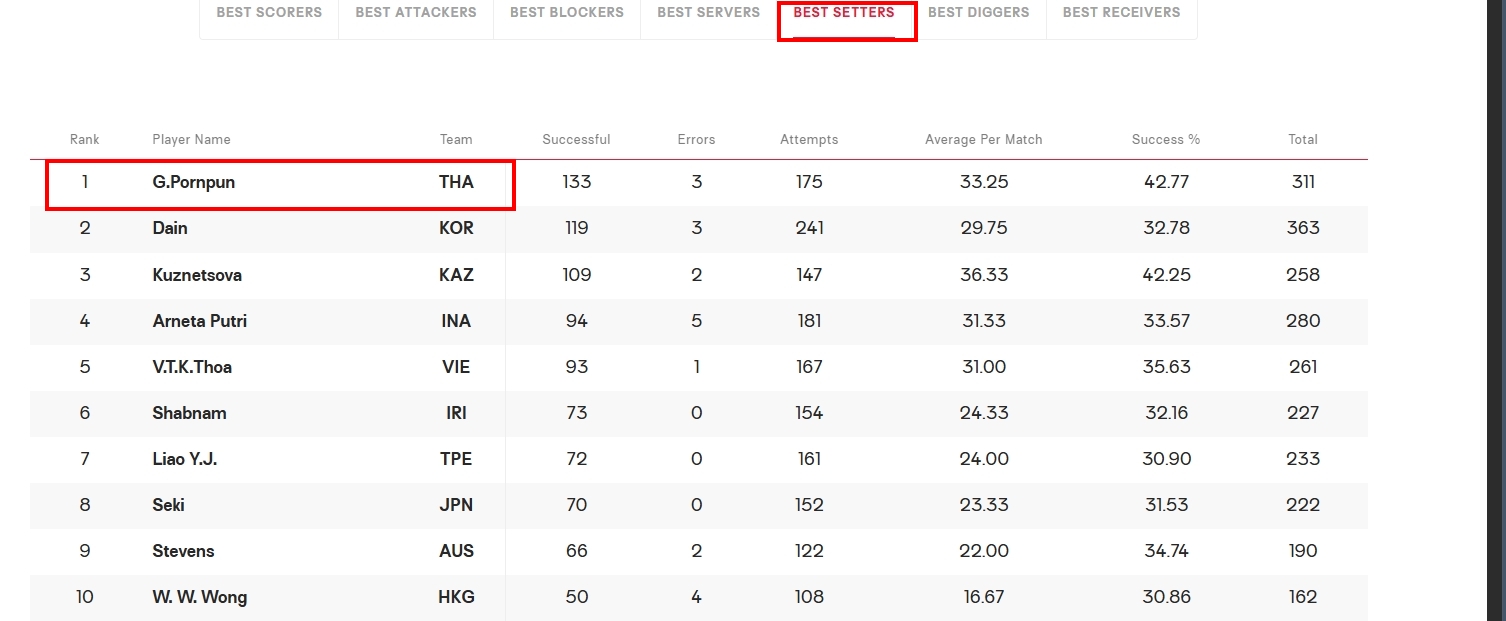
Task: Click team code JPN for Seki
Action: (456, 505)
